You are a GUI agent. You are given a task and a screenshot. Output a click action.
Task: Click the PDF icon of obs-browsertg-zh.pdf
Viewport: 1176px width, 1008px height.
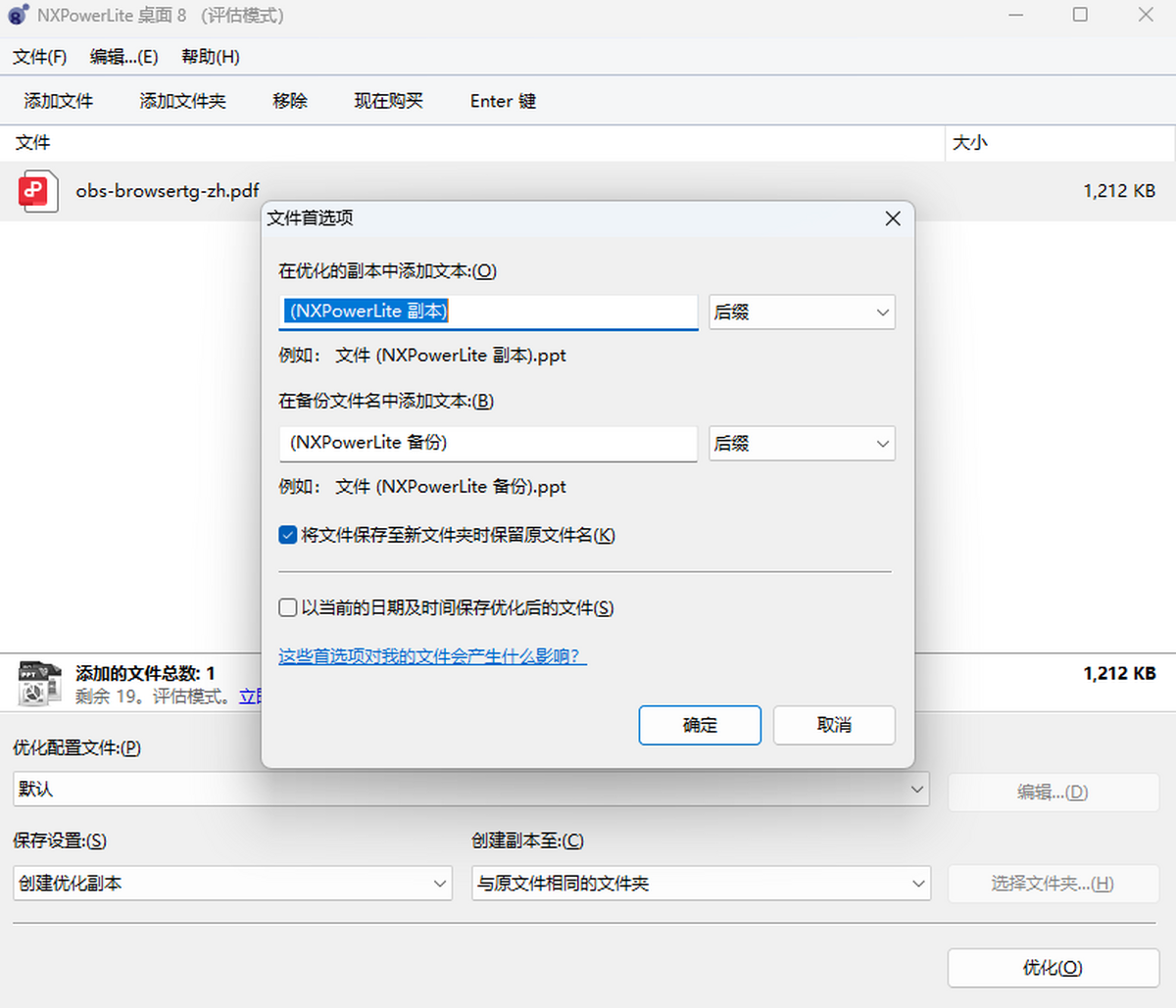(34, 191)
